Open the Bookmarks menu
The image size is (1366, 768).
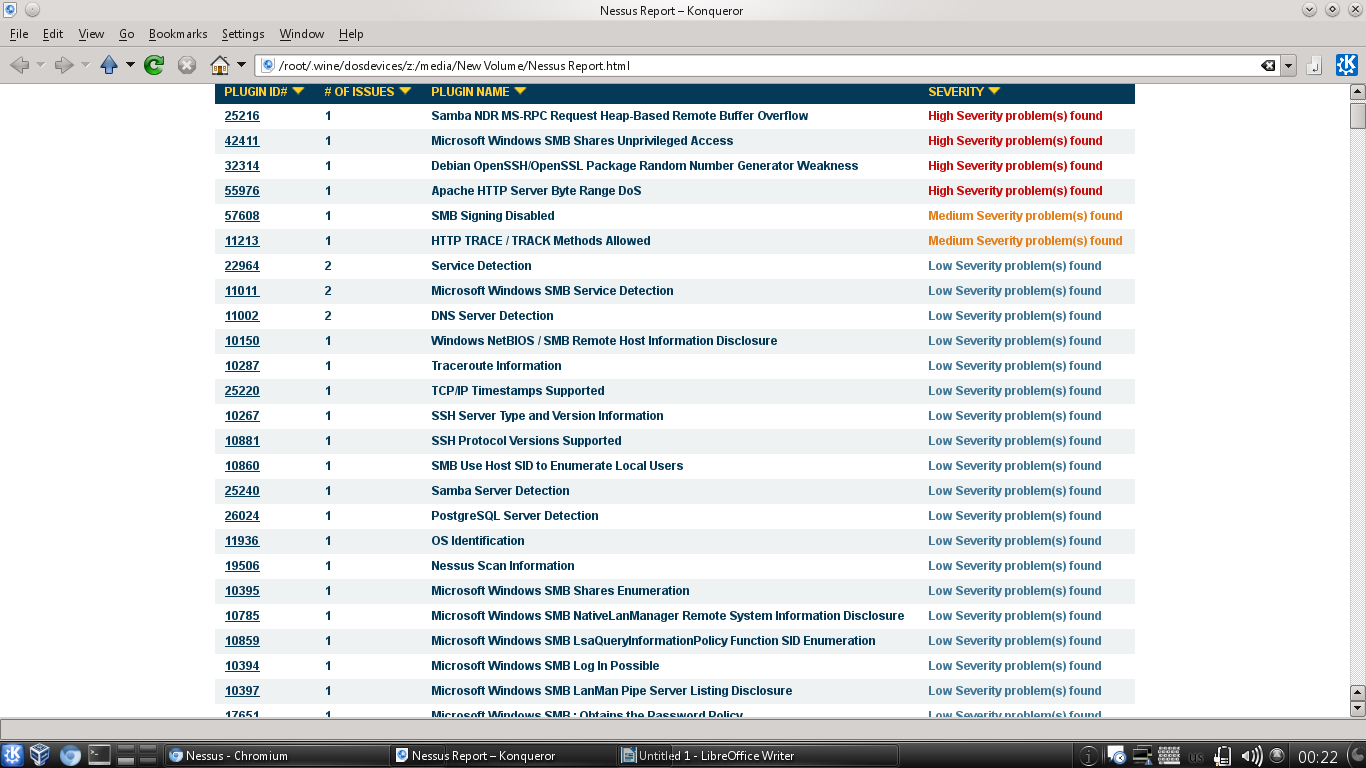177,33
